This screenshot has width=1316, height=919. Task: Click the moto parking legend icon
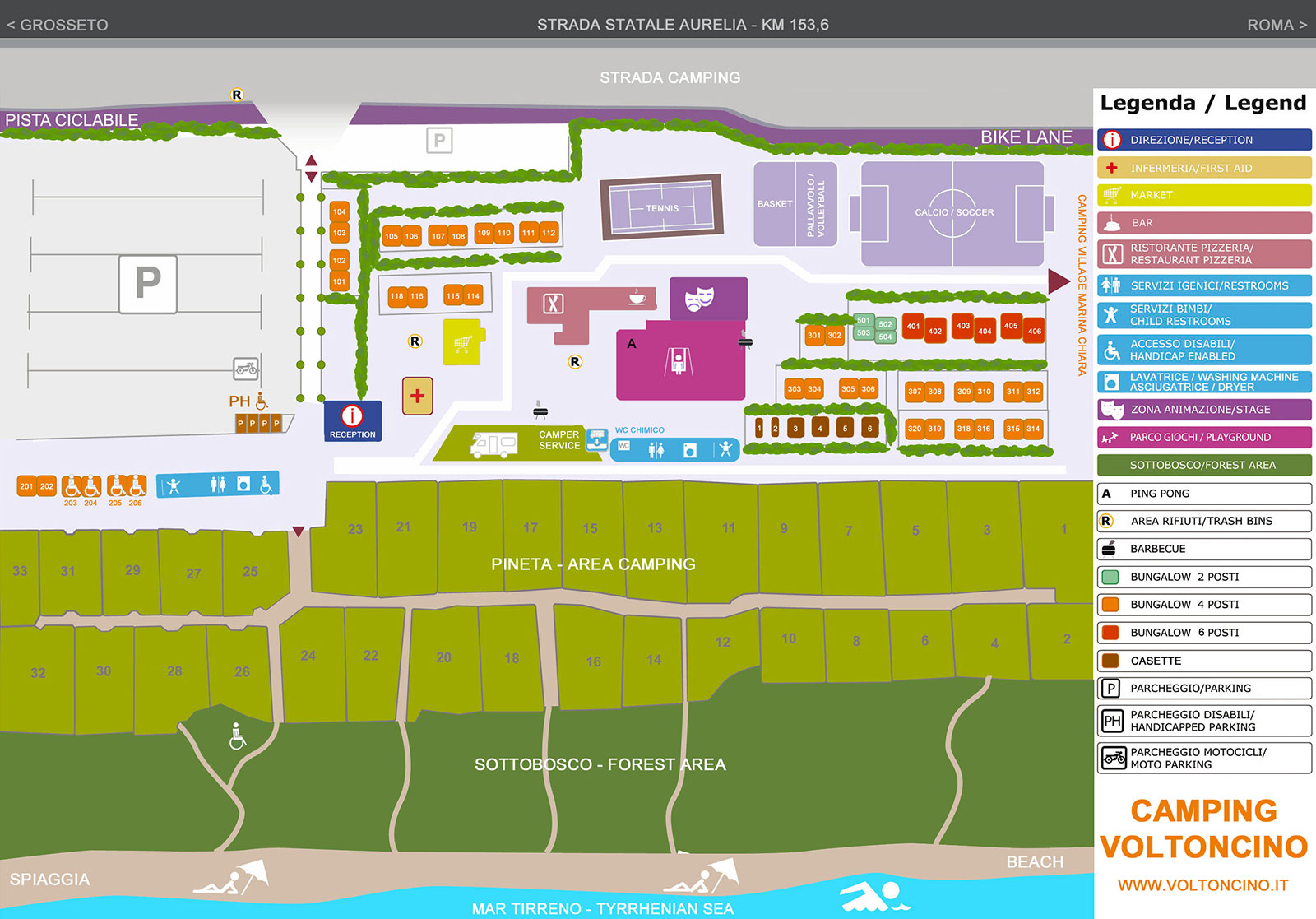(x=1114, y=758)
